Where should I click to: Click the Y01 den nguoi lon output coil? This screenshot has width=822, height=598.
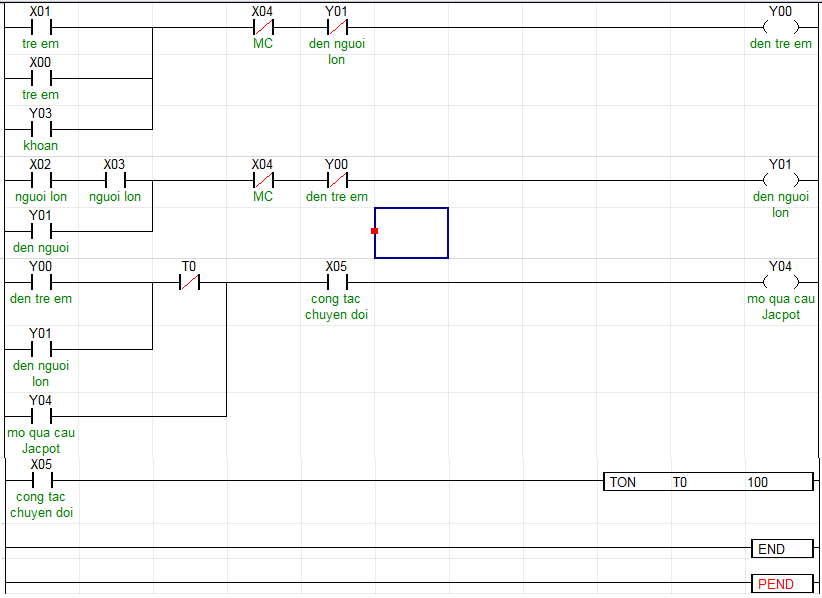[x=780, y=180]
